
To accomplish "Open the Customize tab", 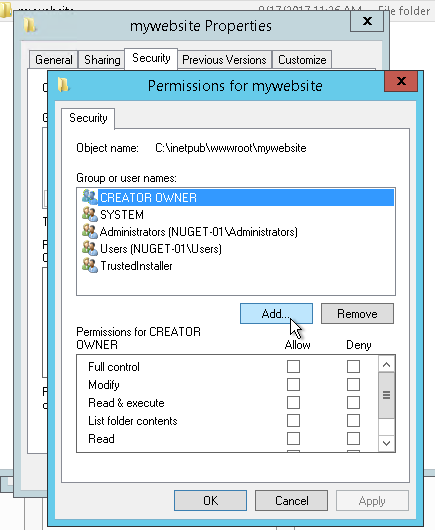I will click(302, 60).
